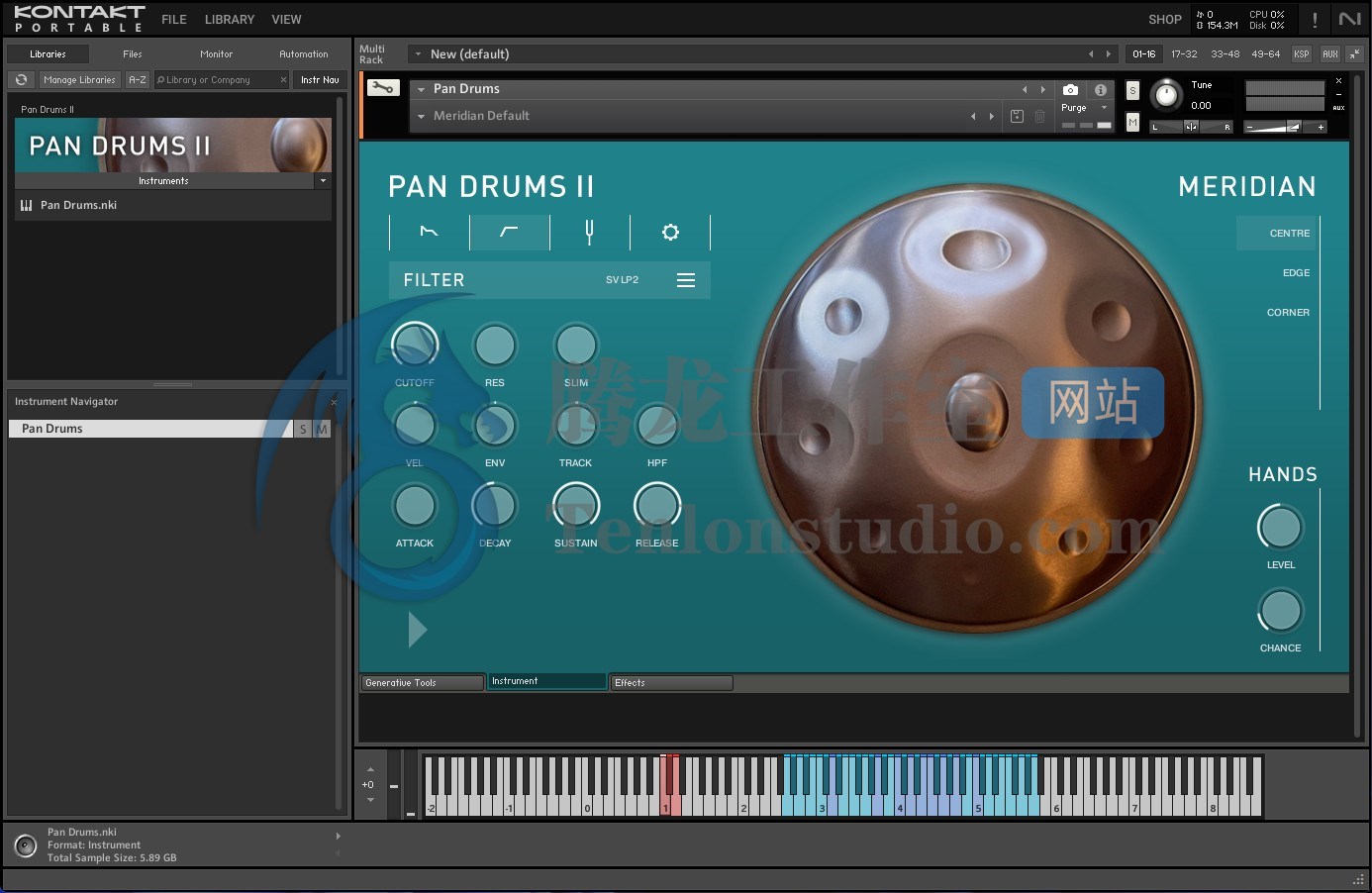
Task: Toggle the AUX rack button
Action: [x=1329, y=54]
